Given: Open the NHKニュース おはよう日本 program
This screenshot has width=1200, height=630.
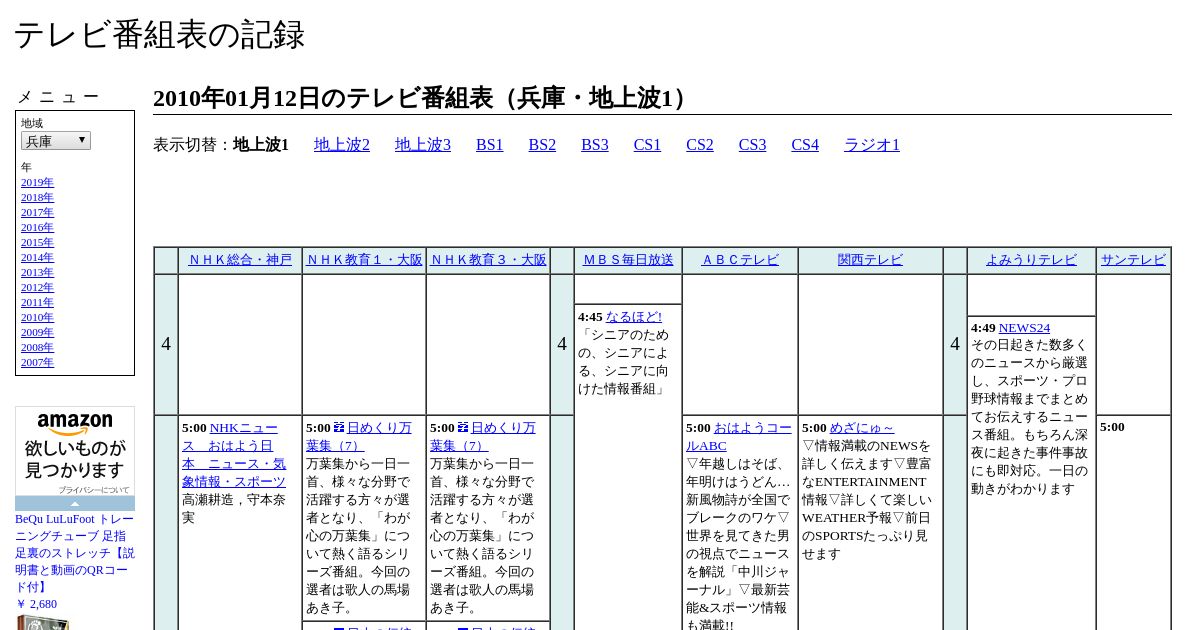Looking at the screenshot, I should point(234,454).
